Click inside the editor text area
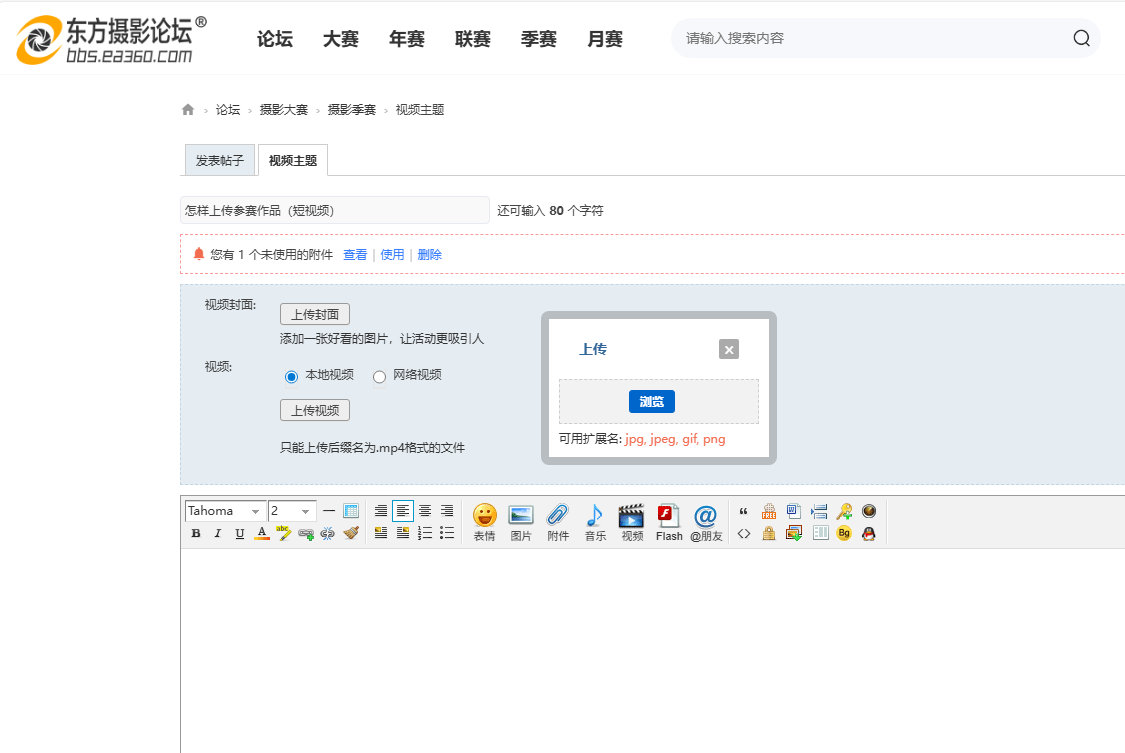The width and height of the screenshot is (1125, 753). coord(652,650)
